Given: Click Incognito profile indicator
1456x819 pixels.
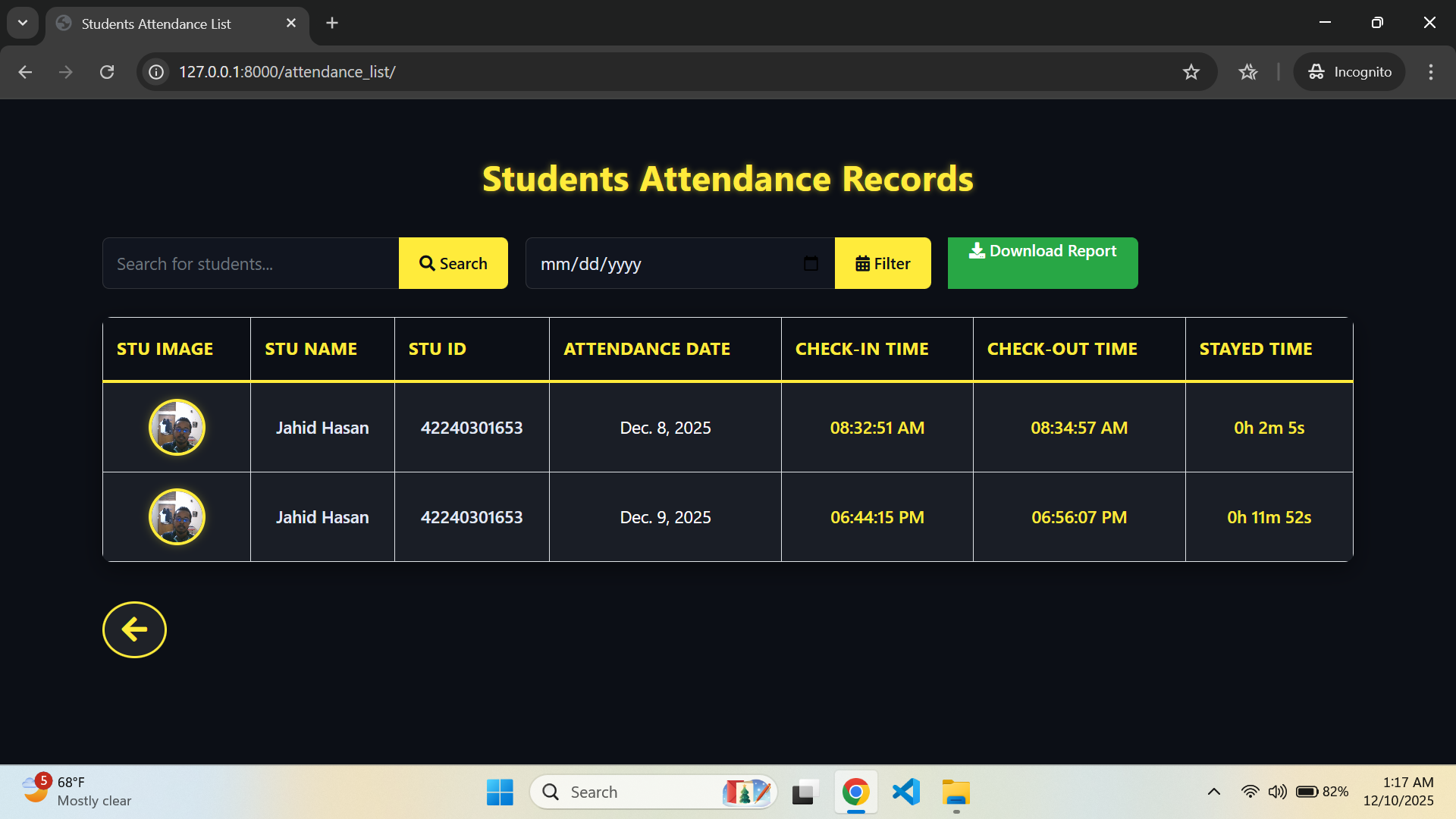Looking at the screenshot, I should 1350,72.
